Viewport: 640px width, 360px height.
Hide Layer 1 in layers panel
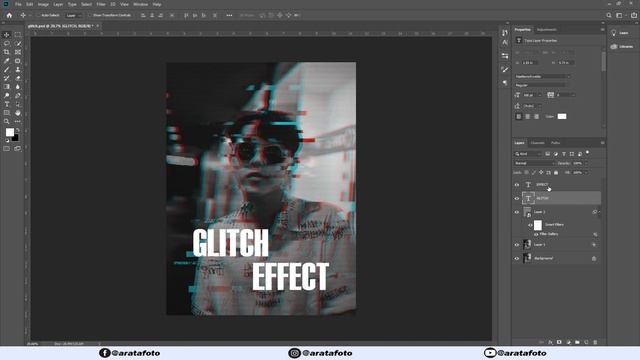[517, 245]
